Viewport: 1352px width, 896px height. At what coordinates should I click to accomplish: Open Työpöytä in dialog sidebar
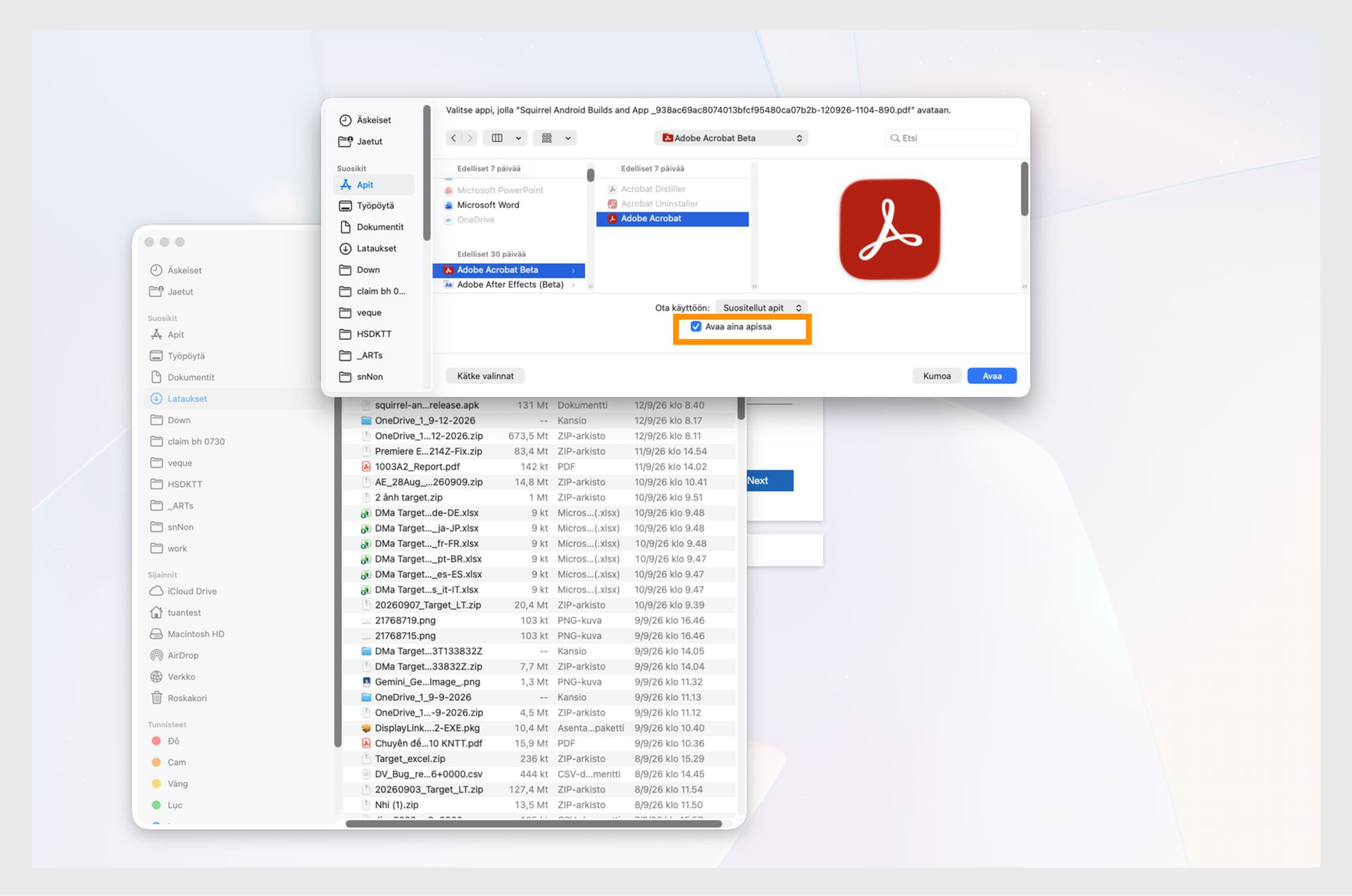pos(373,206)
